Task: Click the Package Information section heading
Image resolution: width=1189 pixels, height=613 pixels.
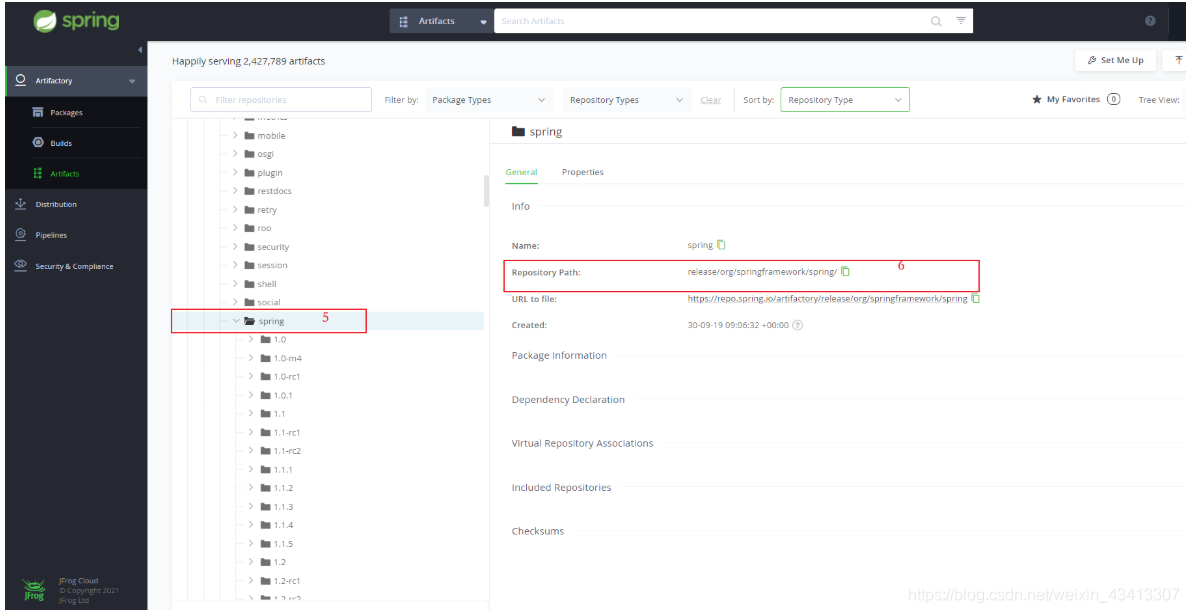Action: [559, 355]
